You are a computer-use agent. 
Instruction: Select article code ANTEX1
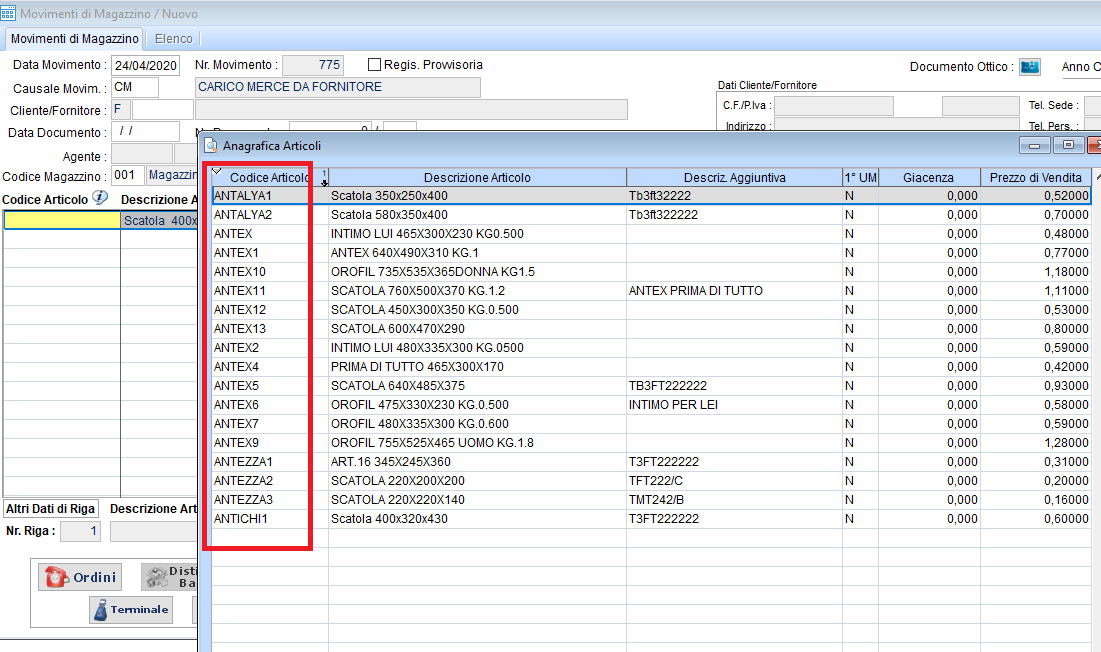236,253
